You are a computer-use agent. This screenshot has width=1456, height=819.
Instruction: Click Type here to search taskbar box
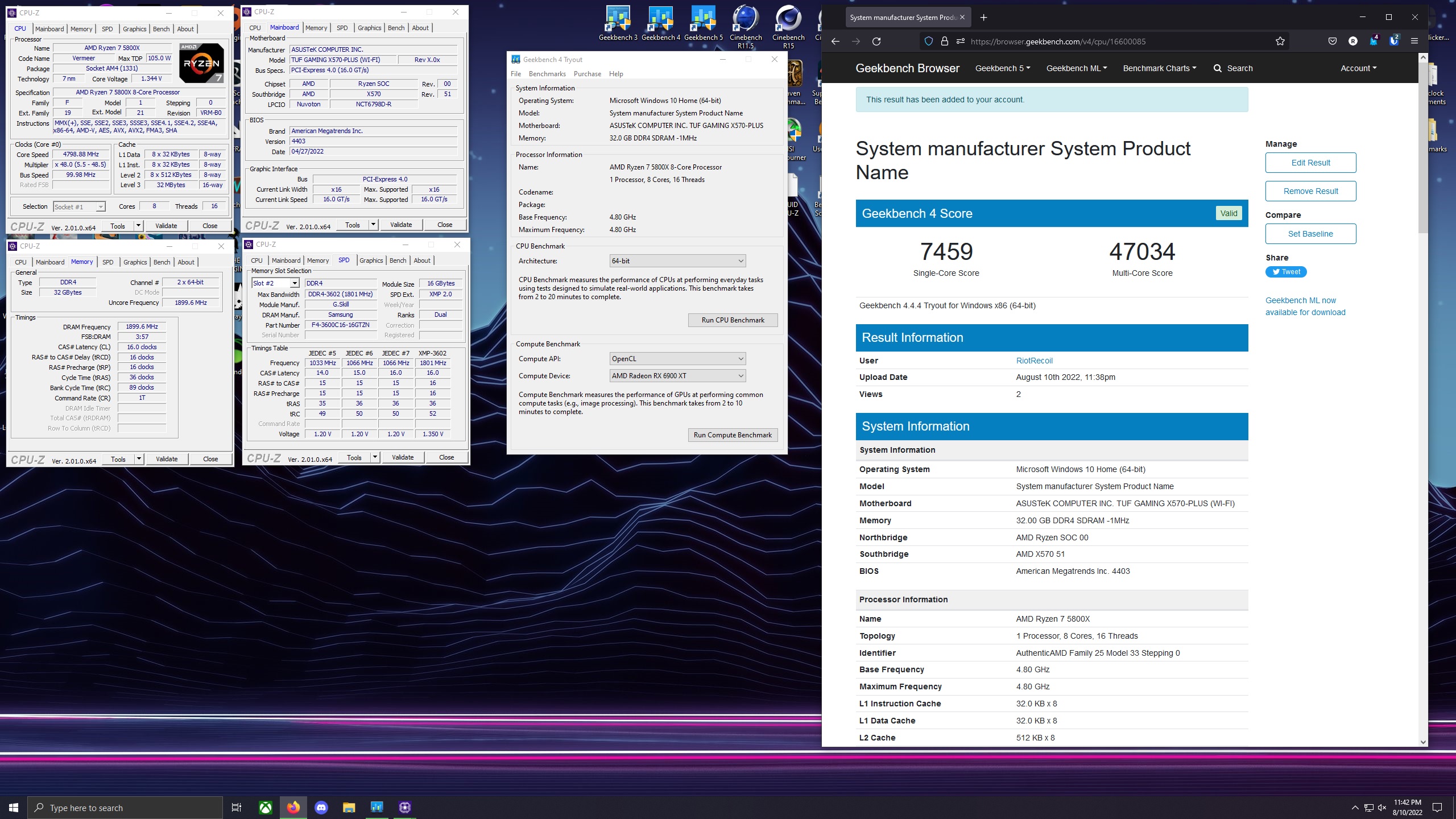(x=125, y=808)
